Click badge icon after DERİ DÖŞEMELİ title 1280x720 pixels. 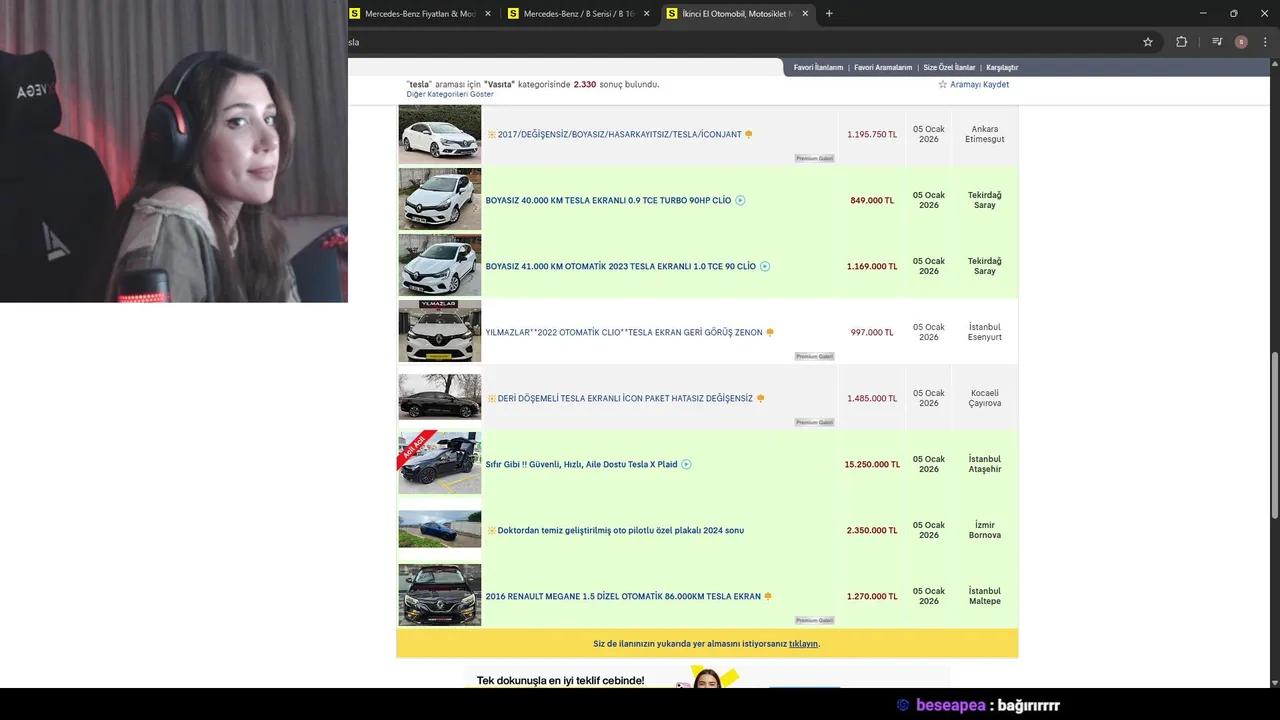pyautogui.click(x=760, y=398)
